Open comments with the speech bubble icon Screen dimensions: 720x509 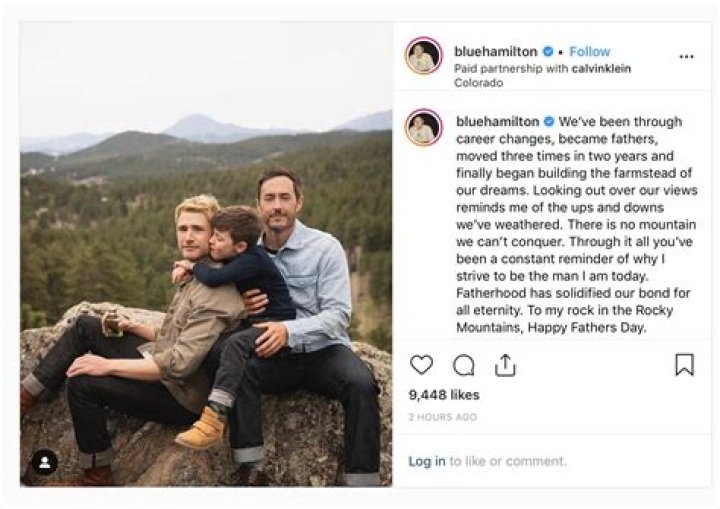[x=464, y=366]
